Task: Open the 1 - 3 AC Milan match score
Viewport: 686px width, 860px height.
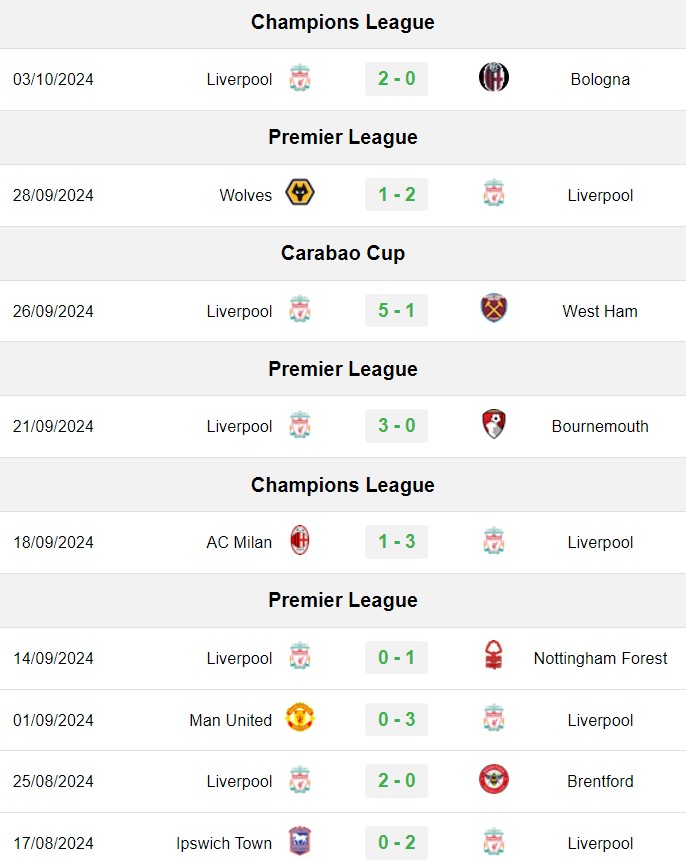Action: tap(396, 541)
